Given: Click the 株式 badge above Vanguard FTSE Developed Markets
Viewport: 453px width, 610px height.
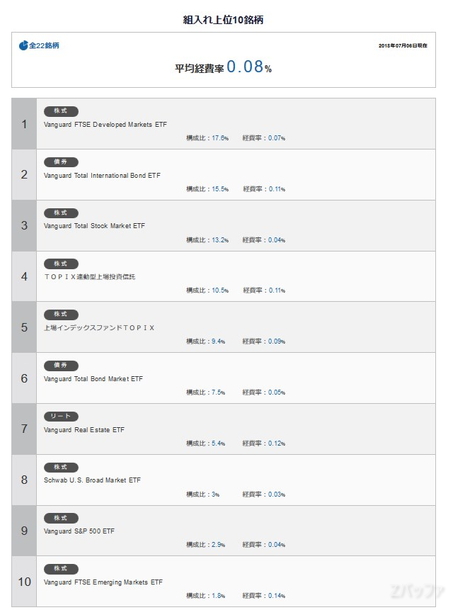Looking at the screenshot, I should click(x=61, y=111).
